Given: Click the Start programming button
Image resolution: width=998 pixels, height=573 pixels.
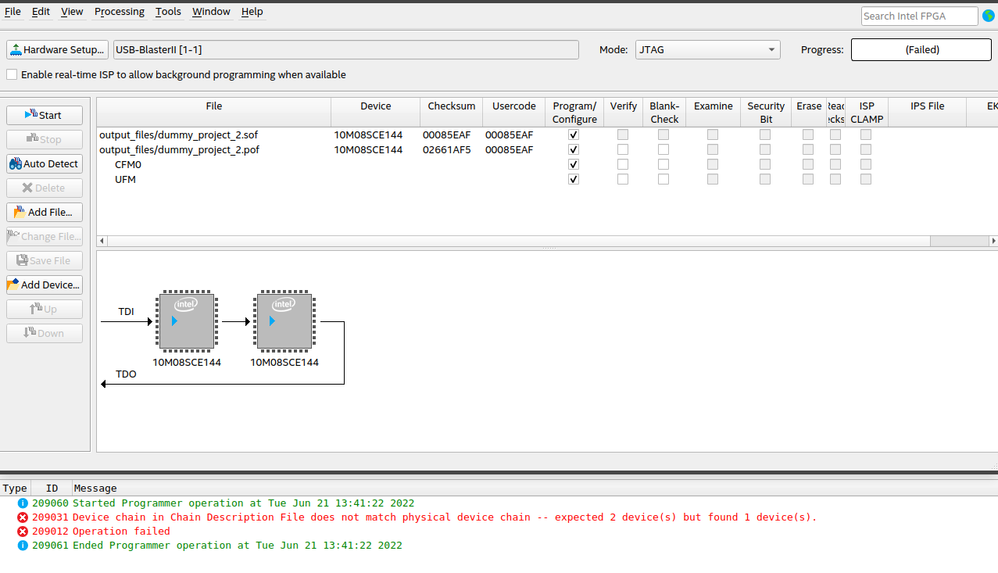Looking at the screenshot, I should tap(44, 115).
